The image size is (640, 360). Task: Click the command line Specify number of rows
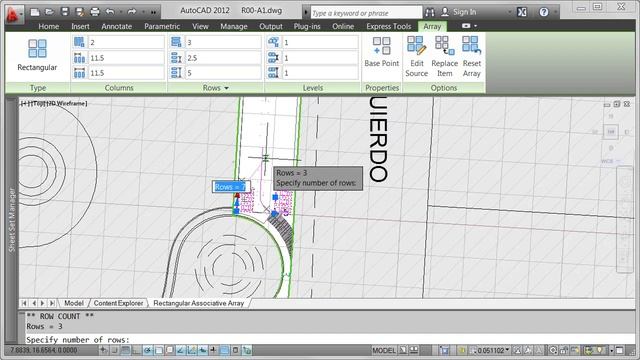(x=78, y=339)
